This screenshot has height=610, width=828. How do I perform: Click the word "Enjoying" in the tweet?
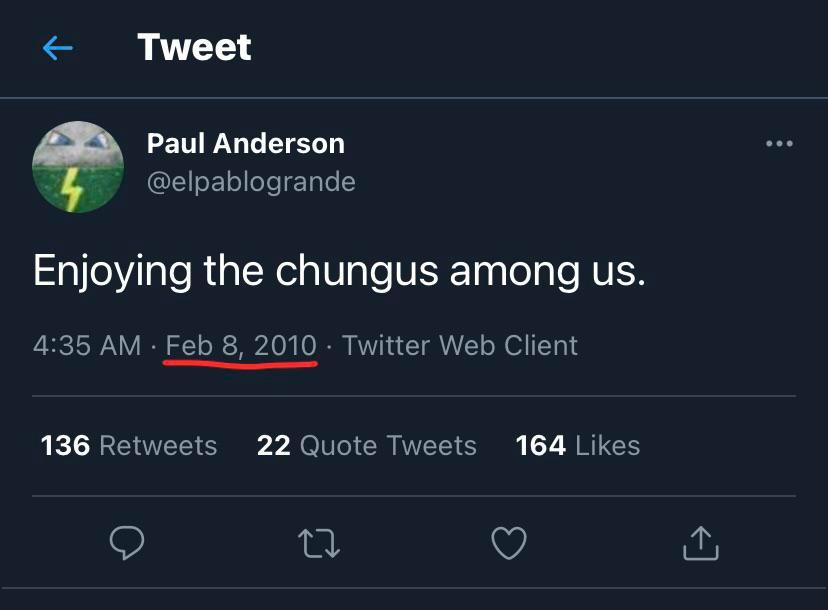pos(112,272)
